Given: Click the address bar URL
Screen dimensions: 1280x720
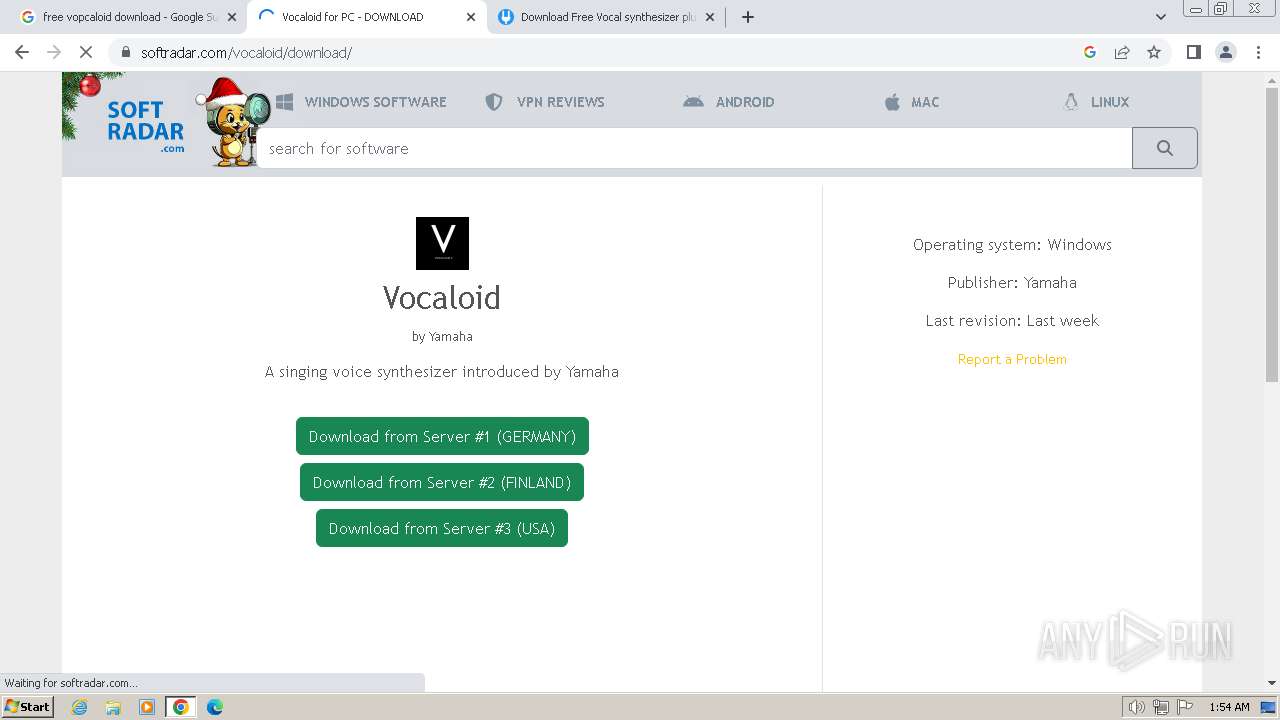Looking at the screenshot, I should pyautogui.click(x=246, y=53).
